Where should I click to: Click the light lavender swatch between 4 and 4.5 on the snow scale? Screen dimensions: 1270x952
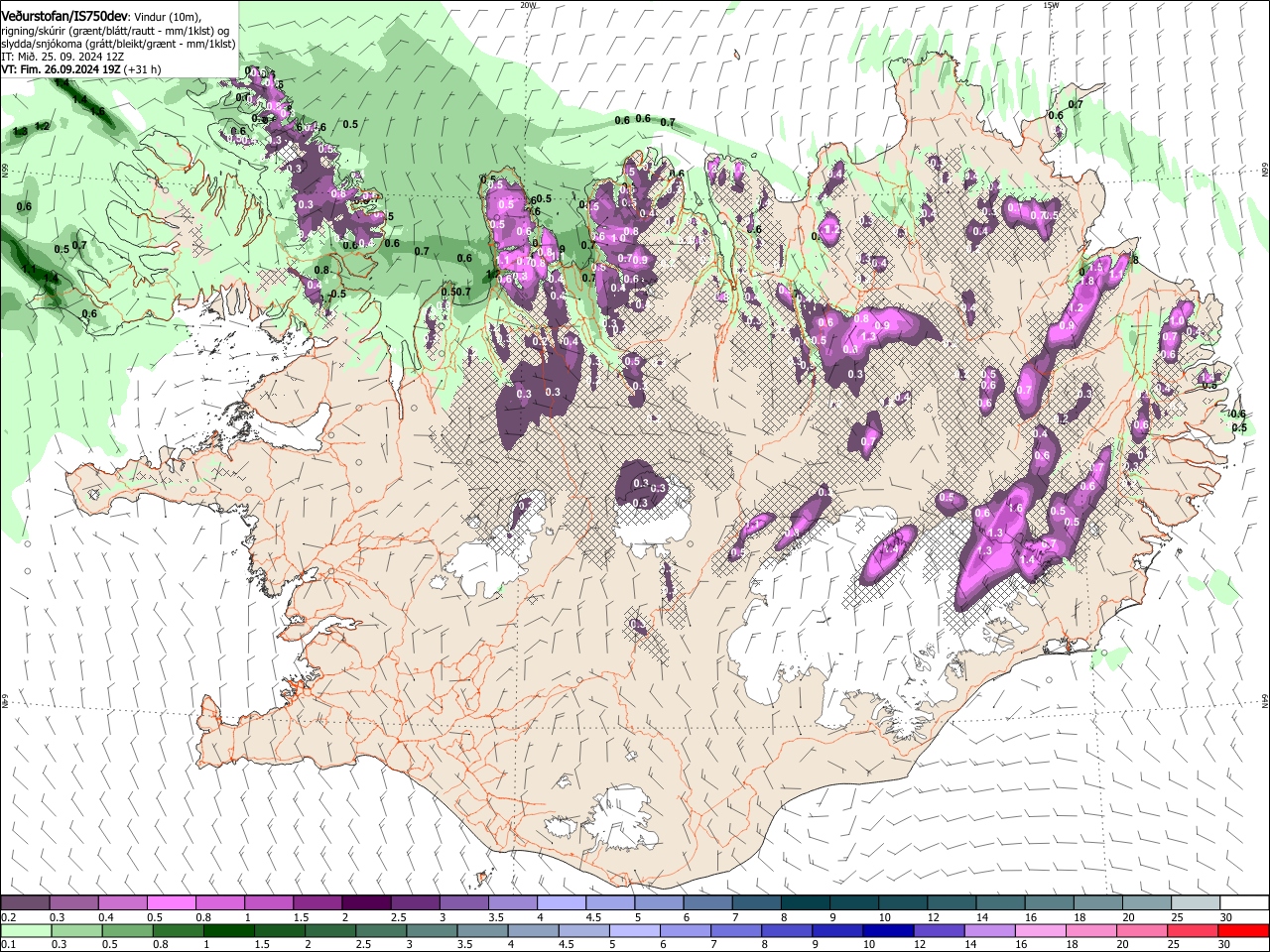point(561,902)
